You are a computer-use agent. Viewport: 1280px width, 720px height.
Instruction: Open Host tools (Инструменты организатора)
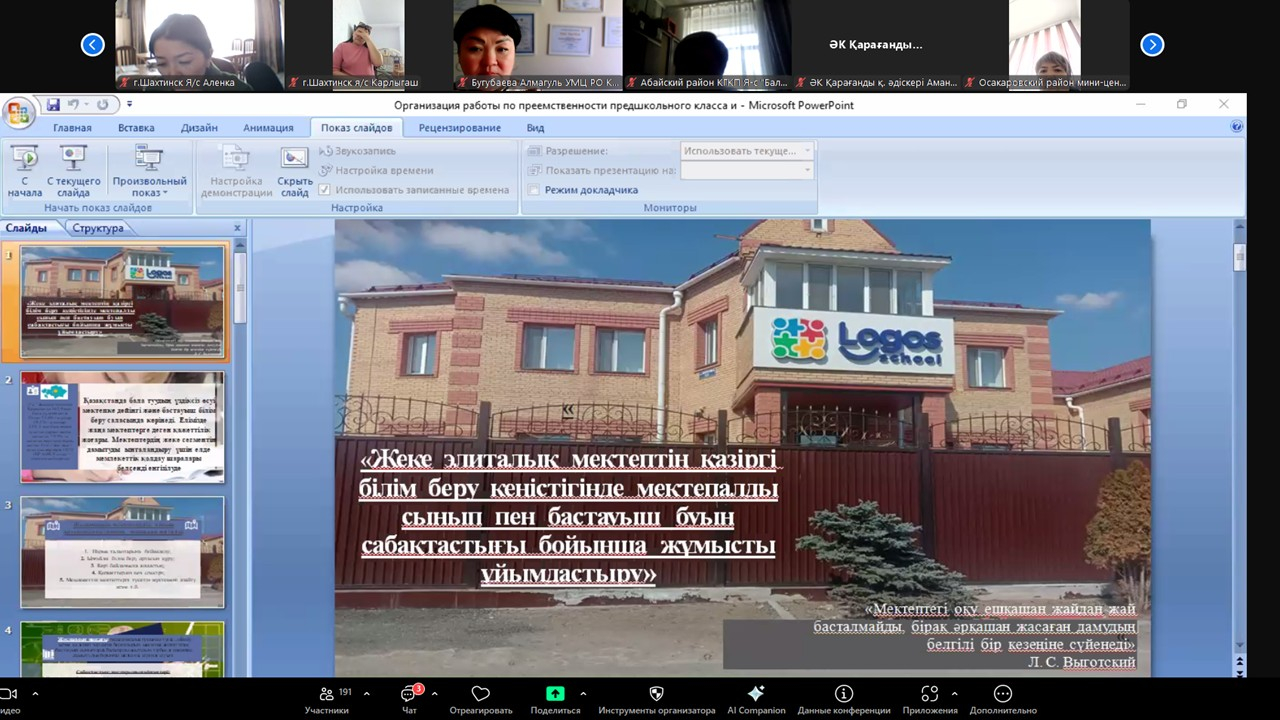[x=656, y=699]
